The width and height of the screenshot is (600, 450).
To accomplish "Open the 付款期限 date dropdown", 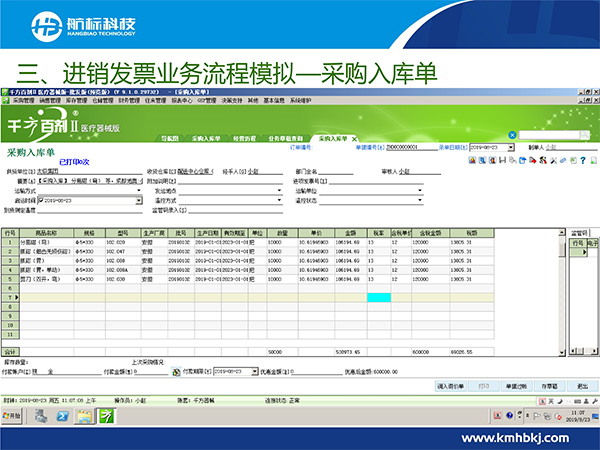I will [254, 372].
